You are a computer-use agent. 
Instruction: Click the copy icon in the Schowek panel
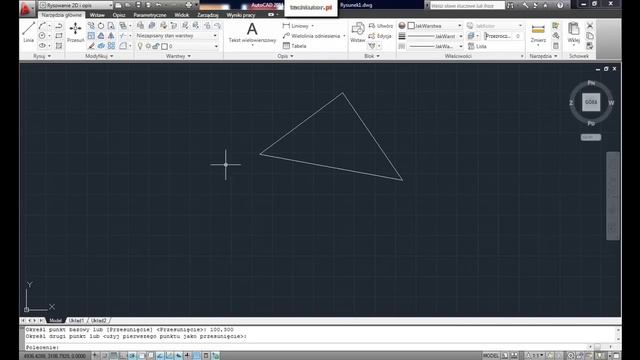(x=590, y=36)
